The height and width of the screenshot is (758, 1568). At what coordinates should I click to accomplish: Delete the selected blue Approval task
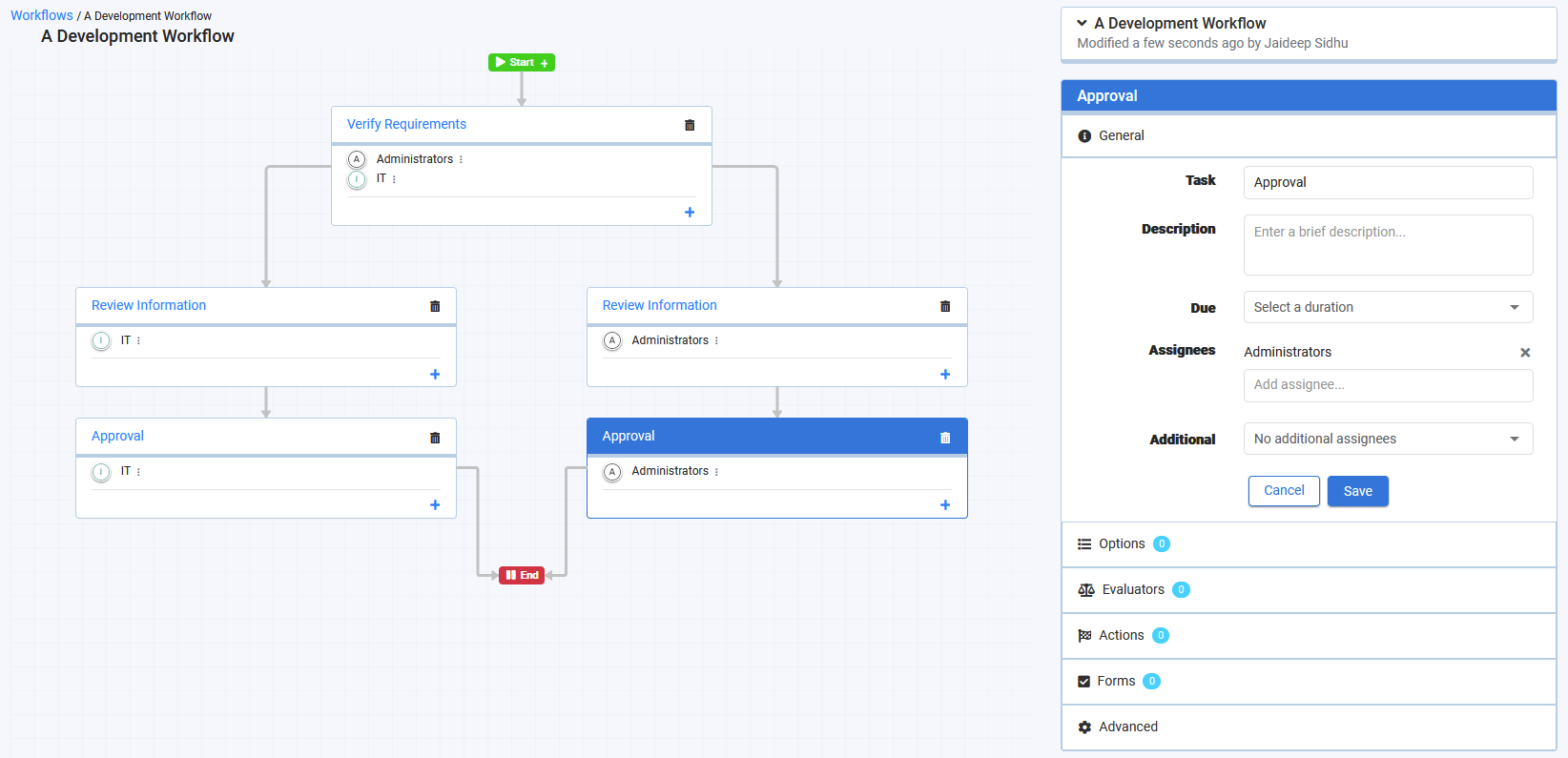(945, 438)
